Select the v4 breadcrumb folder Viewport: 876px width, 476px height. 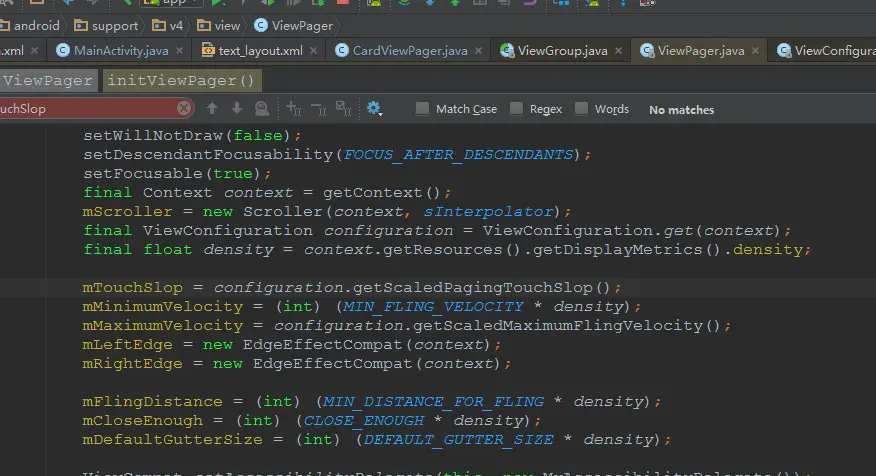(168, 26)
